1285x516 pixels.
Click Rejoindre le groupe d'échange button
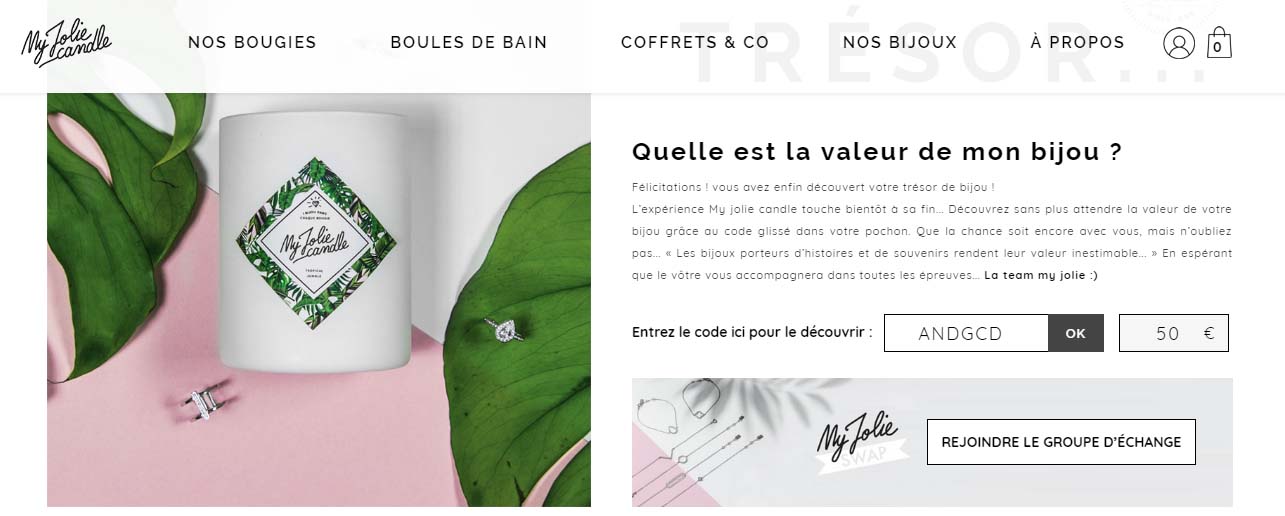[1061, 442]
